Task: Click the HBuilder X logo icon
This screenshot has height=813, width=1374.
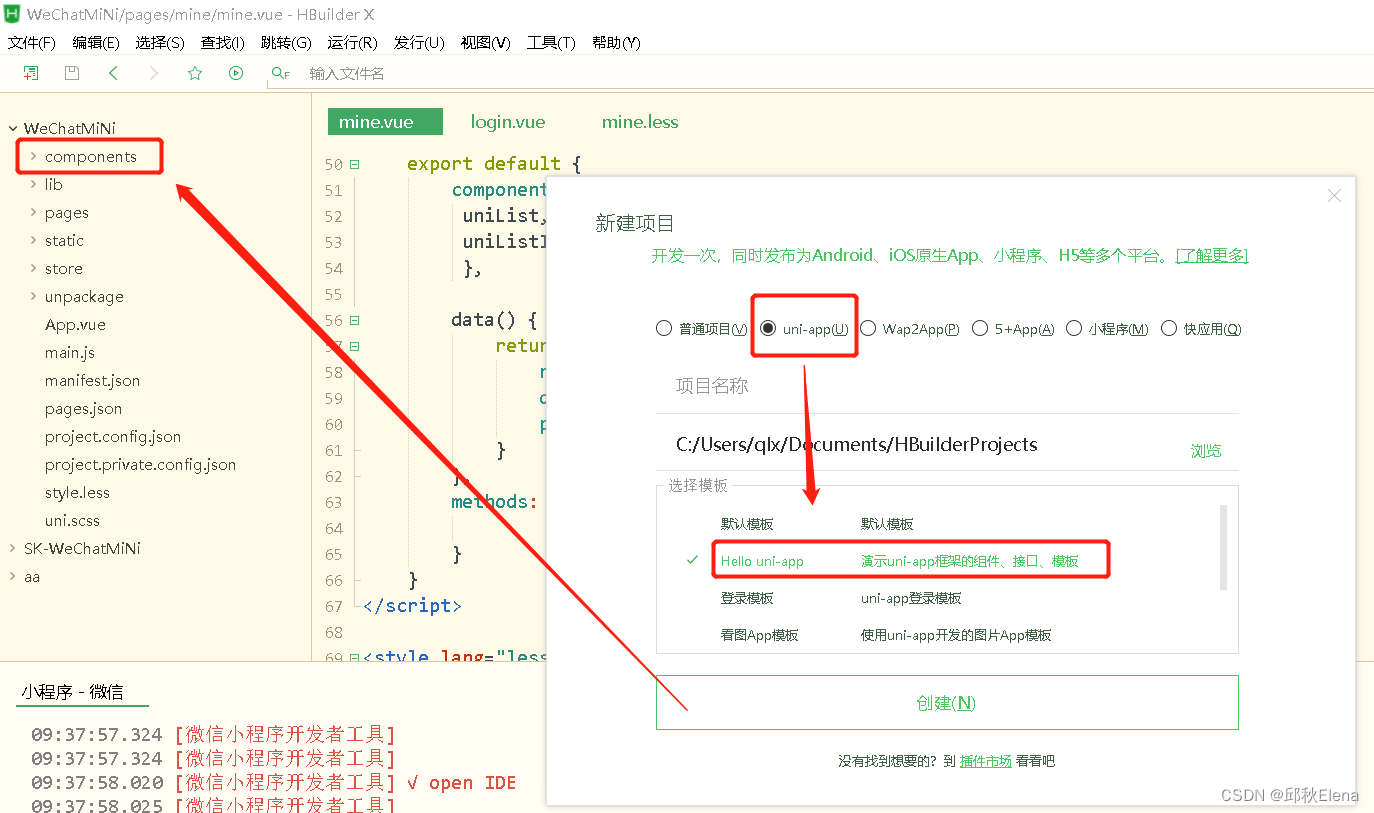Action: pyautogui.click(x=12, y=13)
